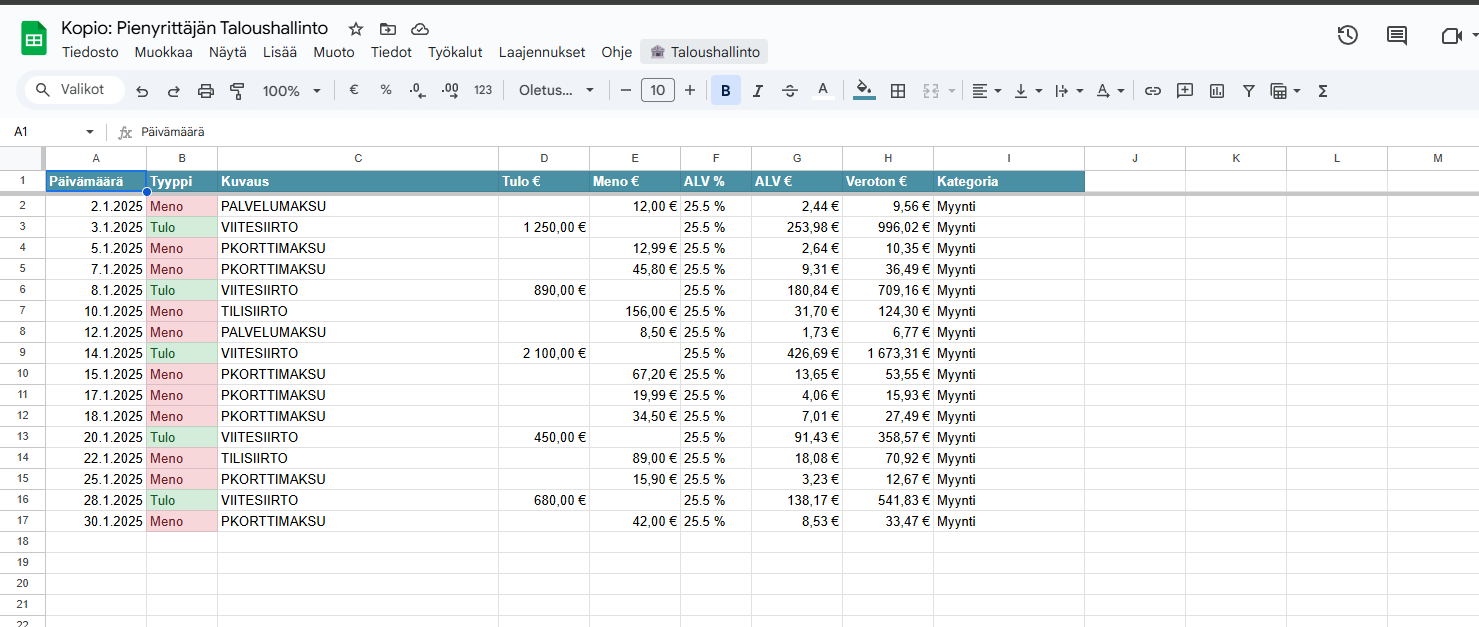Click the Valikot search button

pos(74,90)
